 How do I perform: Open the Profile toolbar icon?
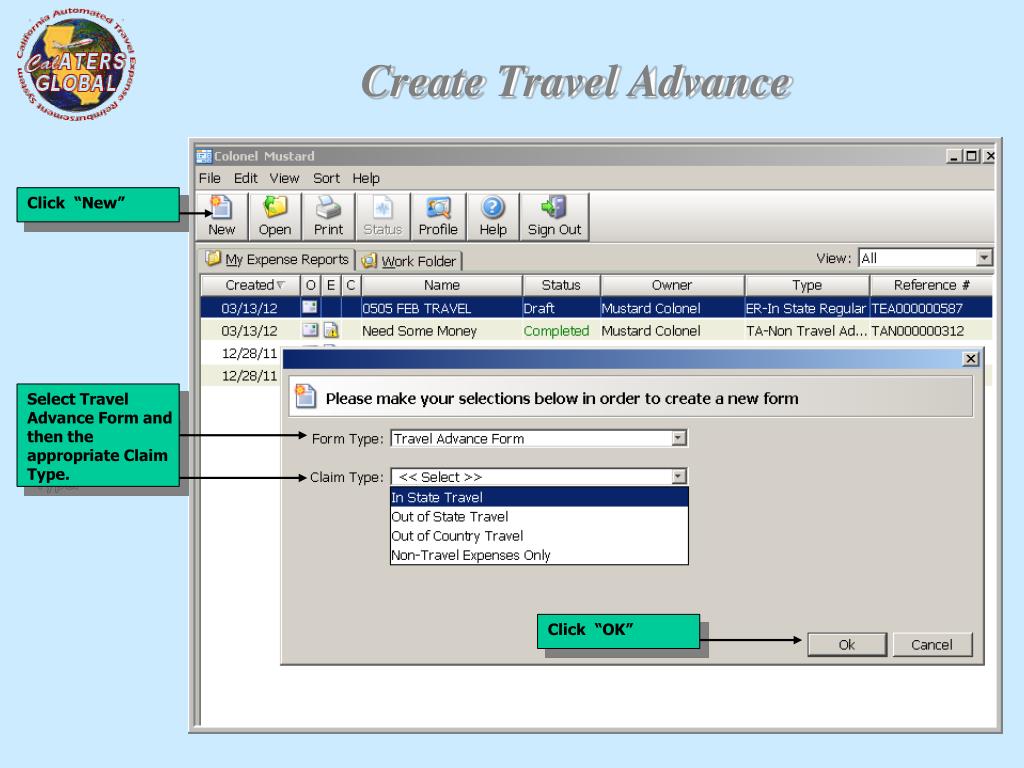pos(438,217)
